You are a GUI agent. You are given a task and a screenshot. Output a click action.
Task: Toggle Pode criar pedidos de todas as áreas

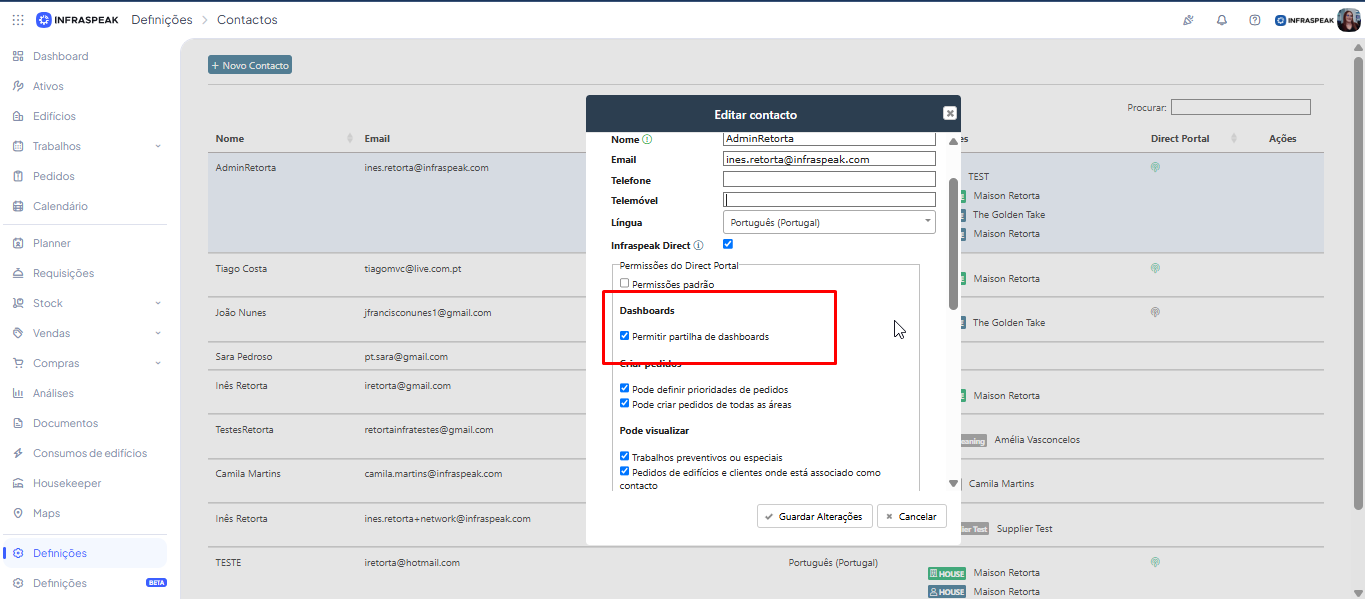point(625,404)
